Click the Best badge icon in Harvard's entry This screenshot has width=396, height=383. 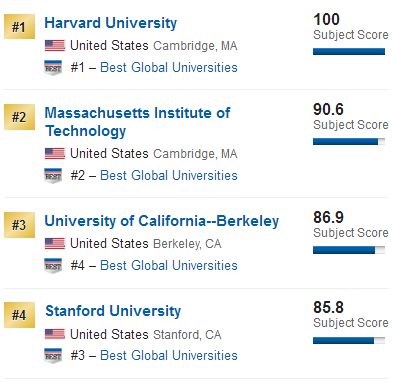tap(53, 68)
